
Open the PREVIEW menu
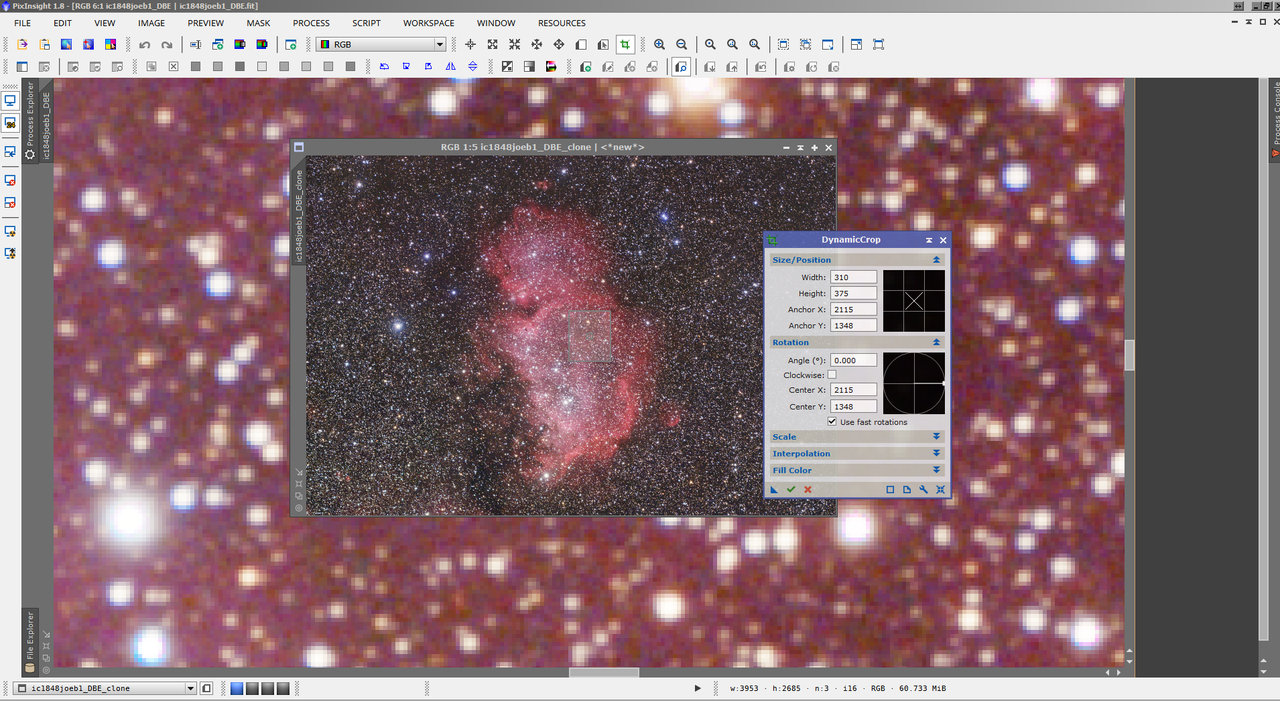click(x=206, y=23)
